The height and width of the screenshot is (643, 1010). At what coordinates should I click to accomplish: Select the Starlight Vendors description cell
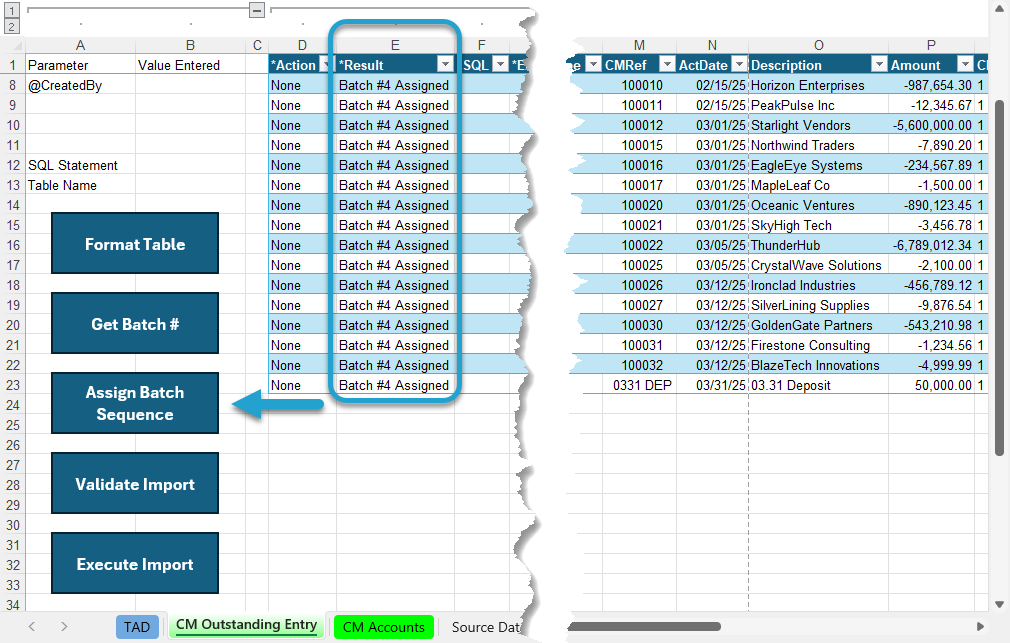[819, 125]
